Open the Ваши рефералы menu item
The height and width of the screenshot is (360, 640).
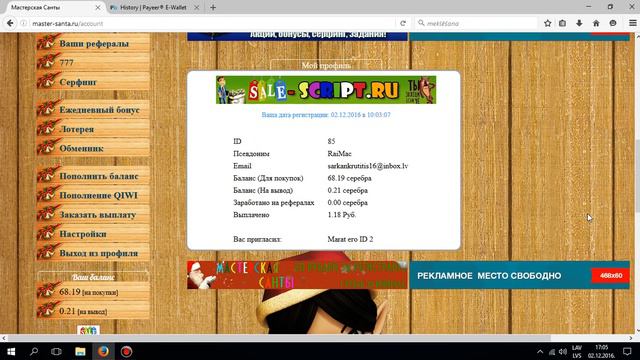pos(93,43)
